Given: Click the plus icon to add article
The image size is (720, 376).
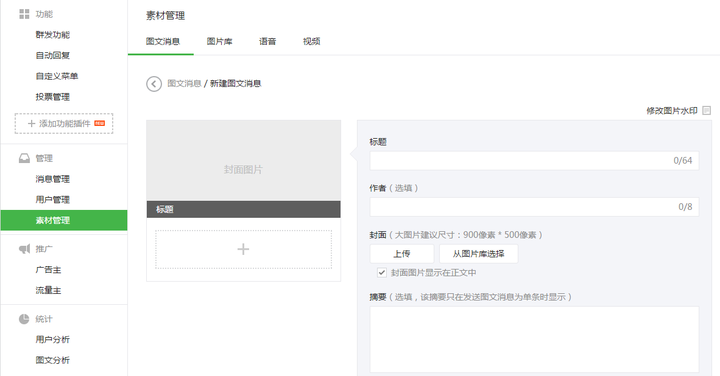Looking at the screenshot, I should point(243,249).
